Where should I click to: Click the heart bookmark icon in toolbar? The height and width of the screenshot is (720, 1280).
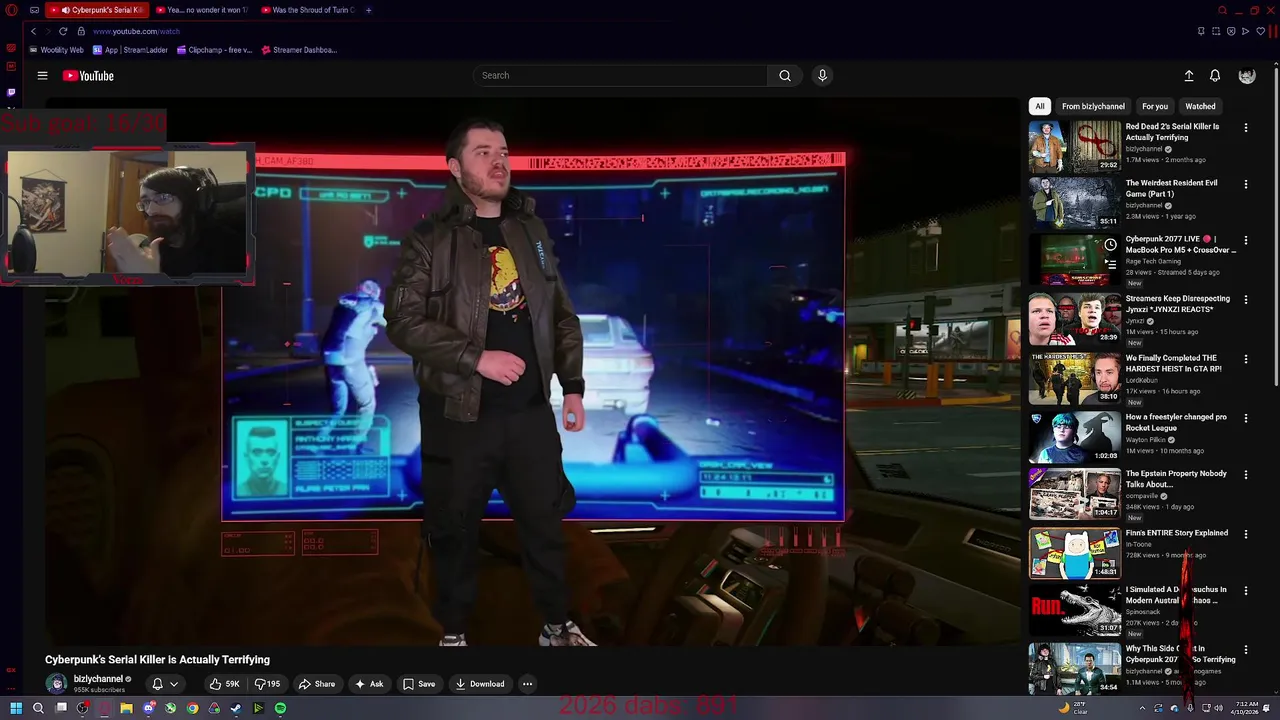click(x=1261, y=31)
